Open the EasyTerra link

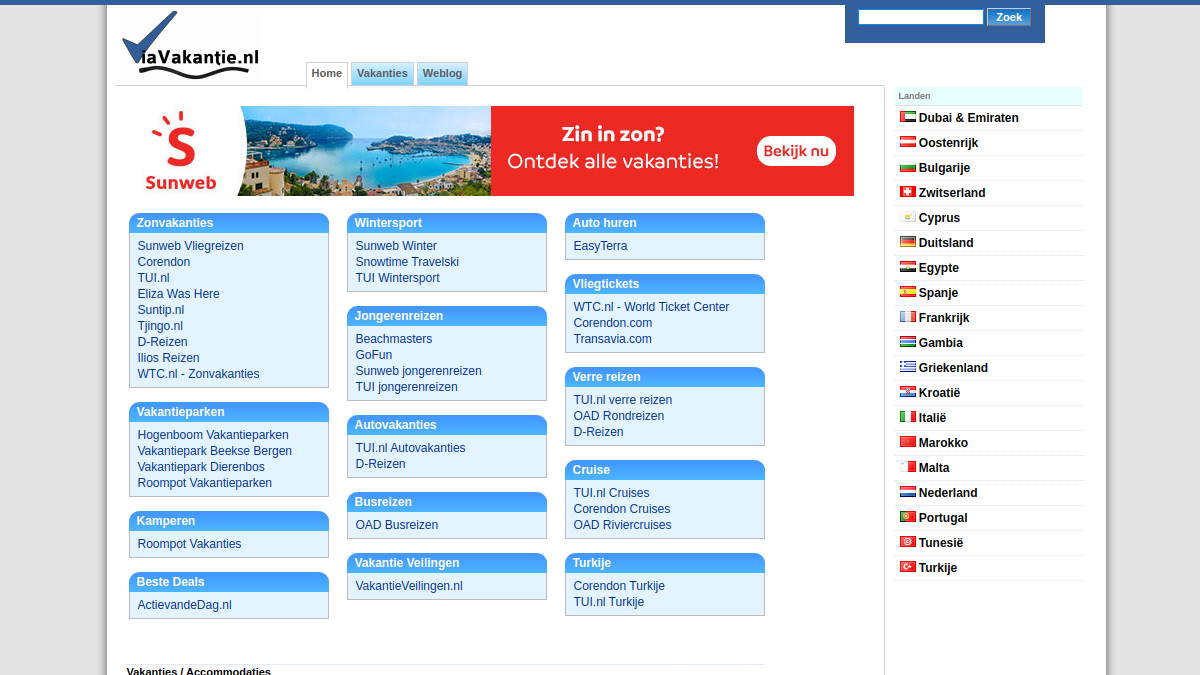coord(601,246)
